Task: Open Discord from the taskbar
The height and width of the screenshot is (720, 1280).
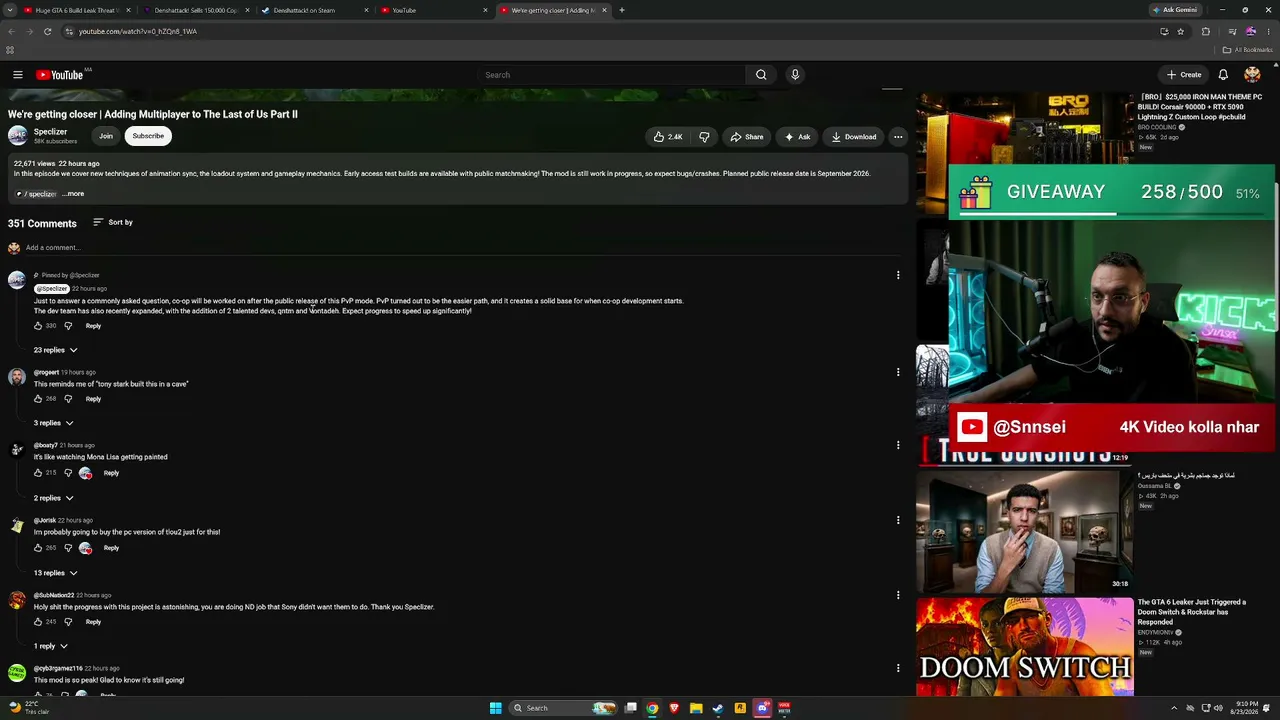Action: [762, 708]
